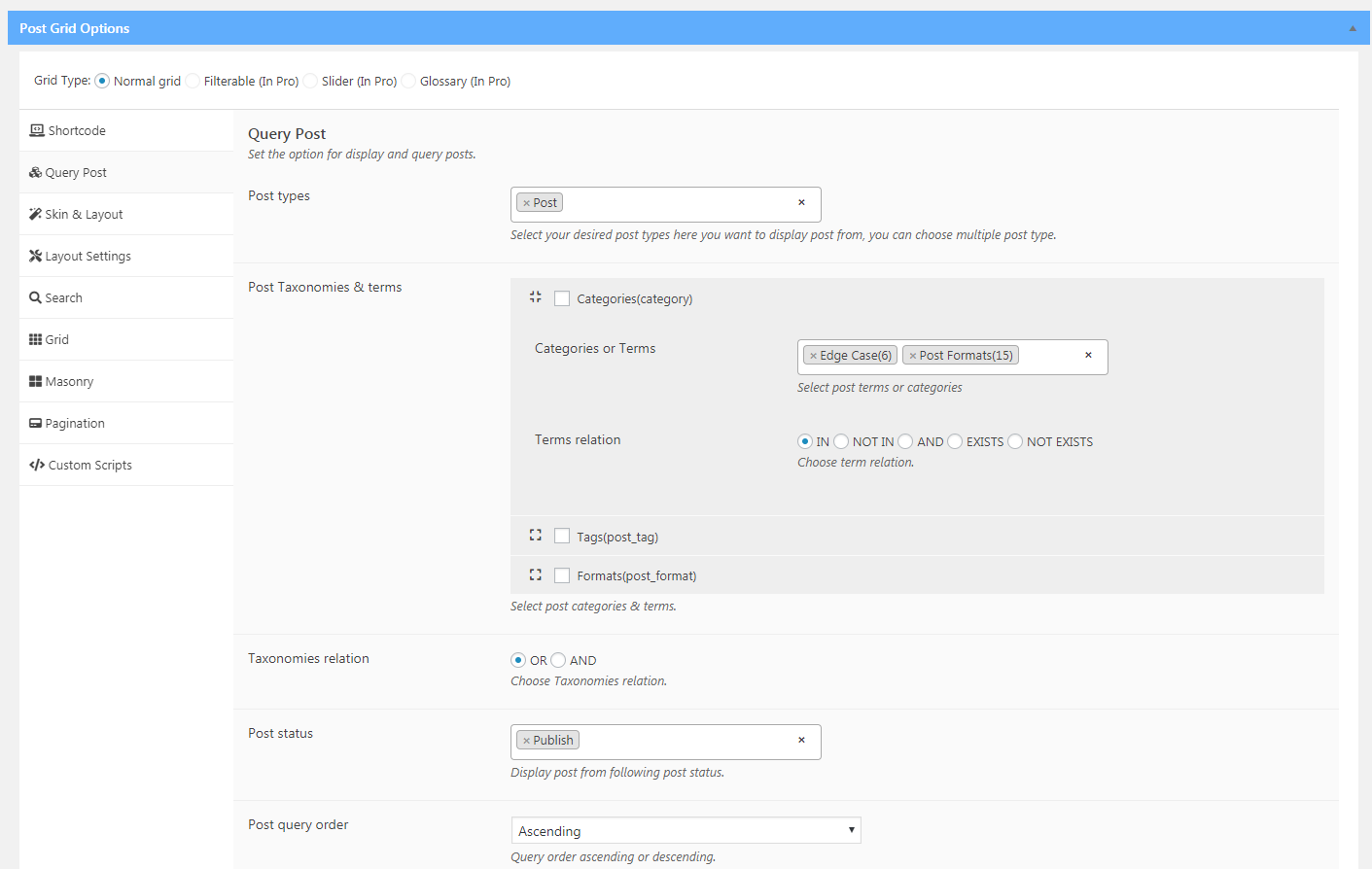The width and height of the screenshot is (1372, 869).
Task: Check the Tags(post_tag) checkbox
Action: pos(562,536)
